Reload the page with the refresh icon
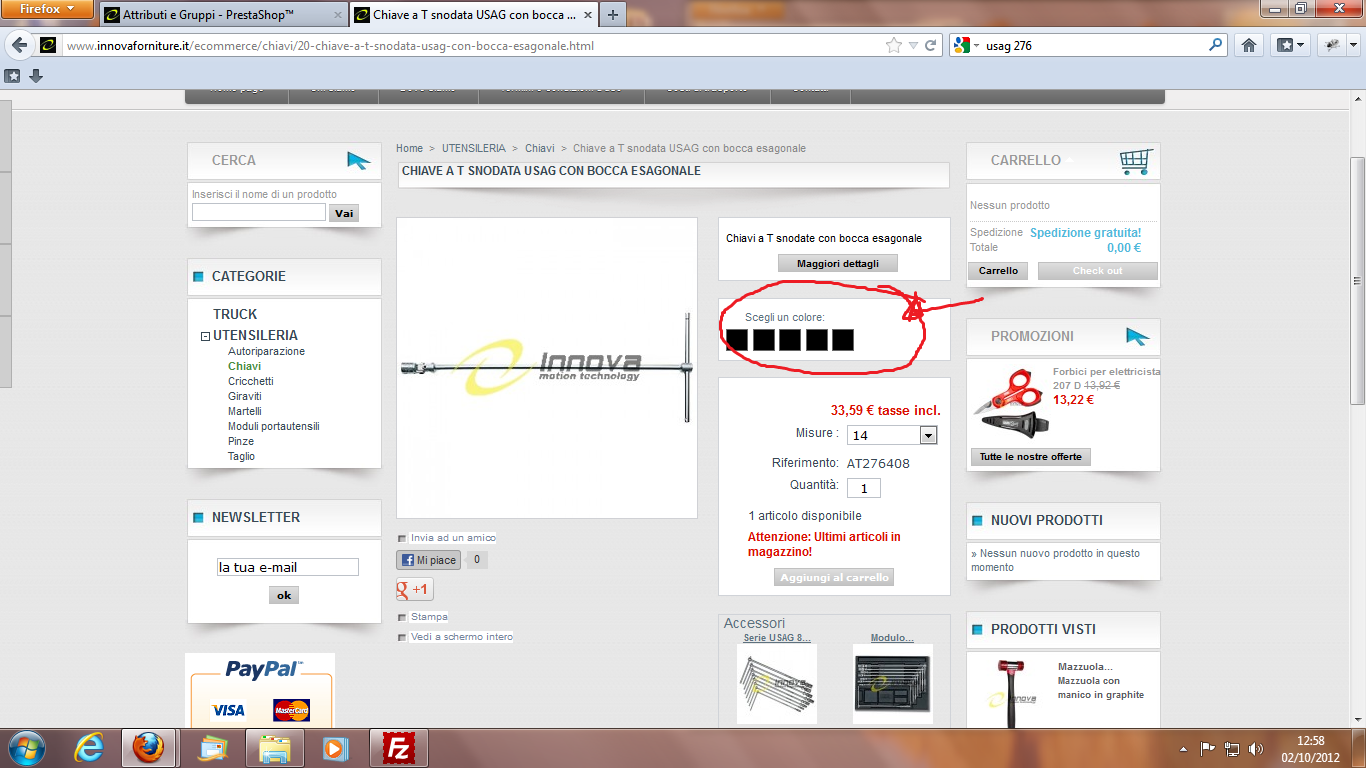Screen dimensions: 1366x768 [930, 45]
